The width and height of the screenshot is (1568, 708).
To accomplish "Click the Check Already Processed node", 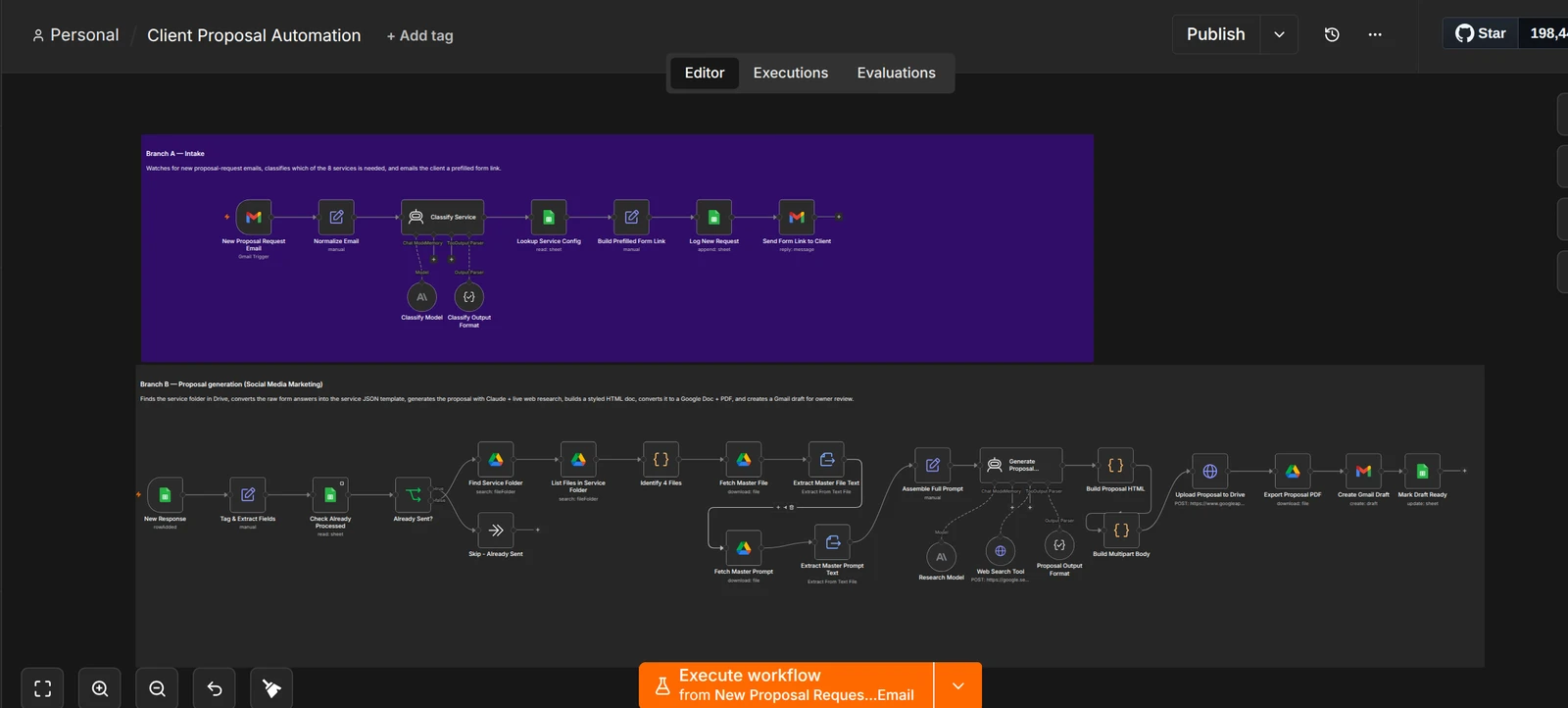I will pyautogui.click(x=330, y=495).
